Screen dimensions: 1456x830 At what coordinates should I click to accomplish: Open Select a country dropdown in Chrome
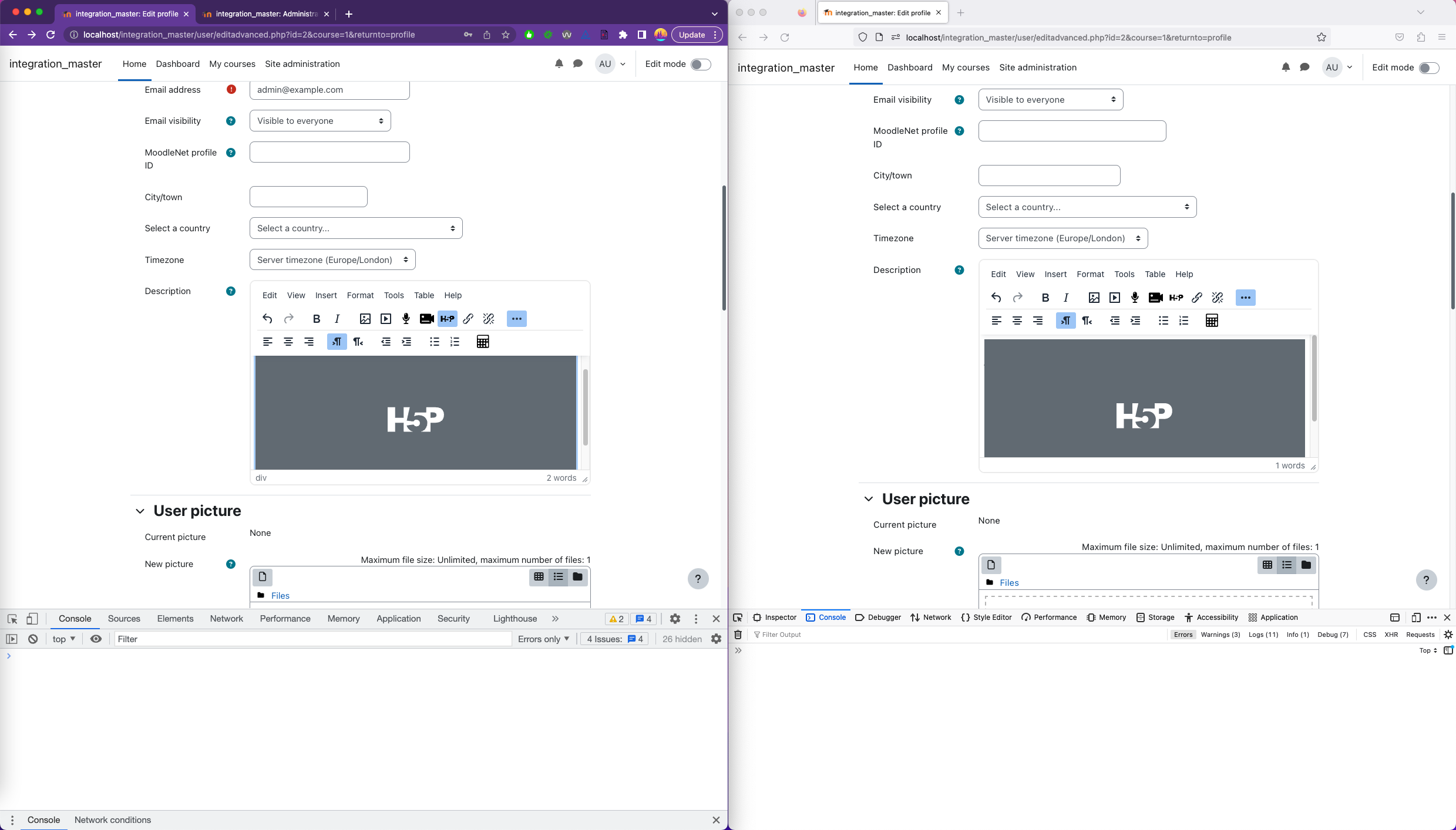coord(356,228)
